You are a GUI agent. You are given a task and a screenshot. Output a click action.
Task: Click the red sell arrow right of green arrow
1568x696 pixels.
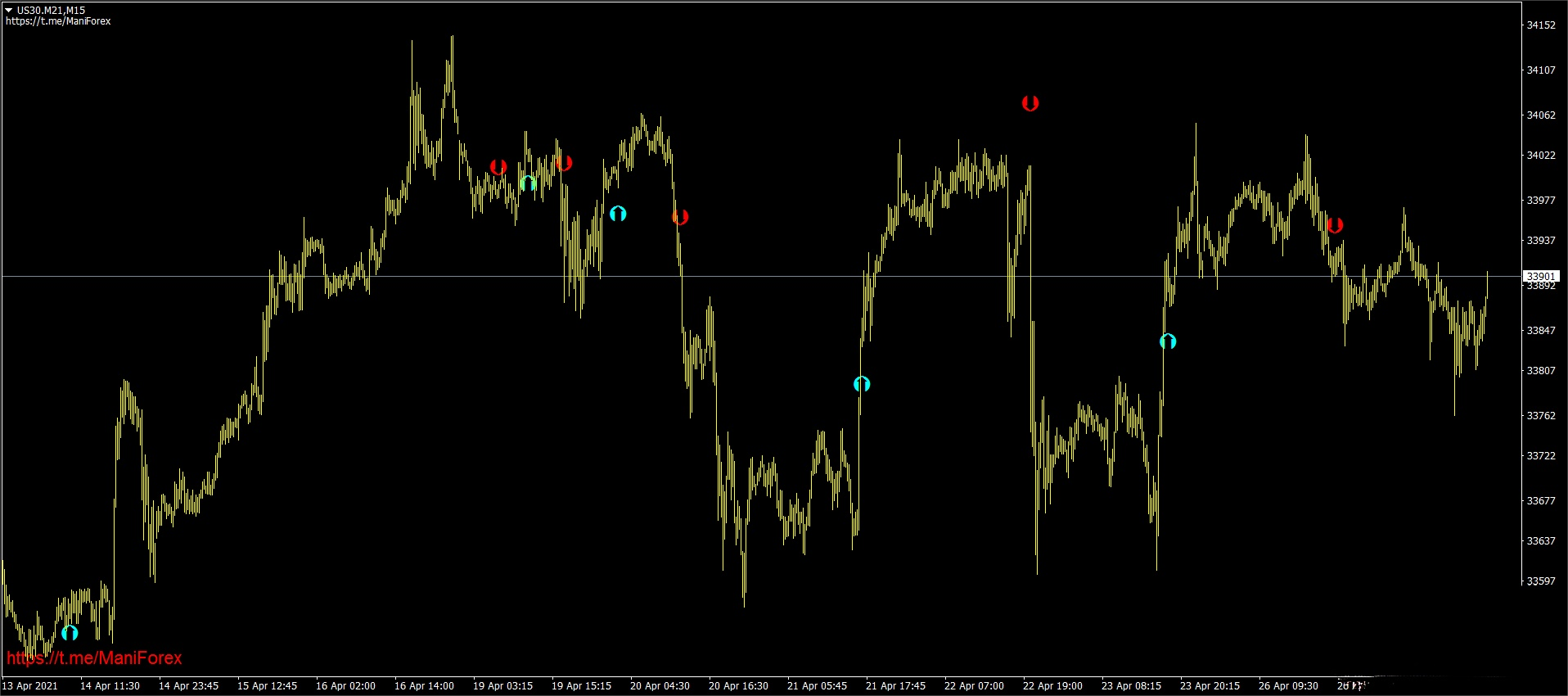pyautogui.click(x=563, y=164)
